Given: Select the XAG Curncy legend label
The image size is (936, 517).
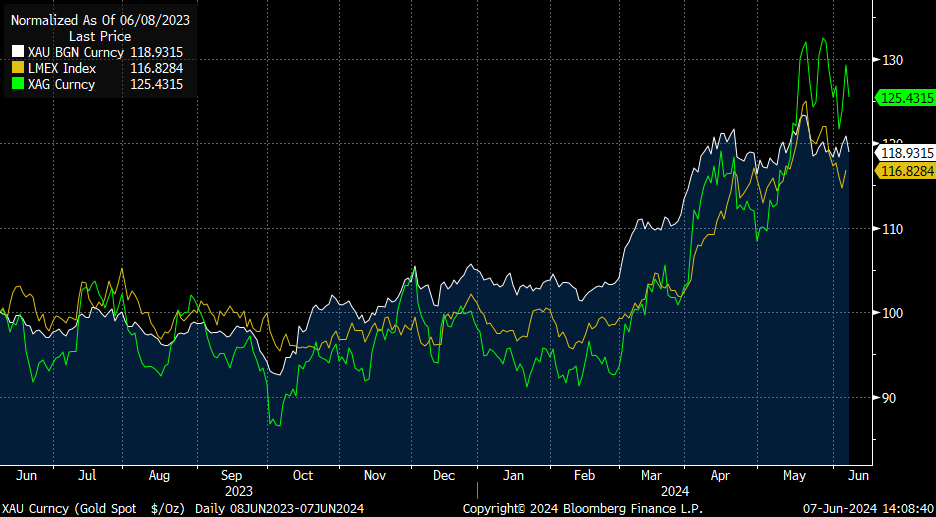Looking at the screenshot, I should 62,84.
